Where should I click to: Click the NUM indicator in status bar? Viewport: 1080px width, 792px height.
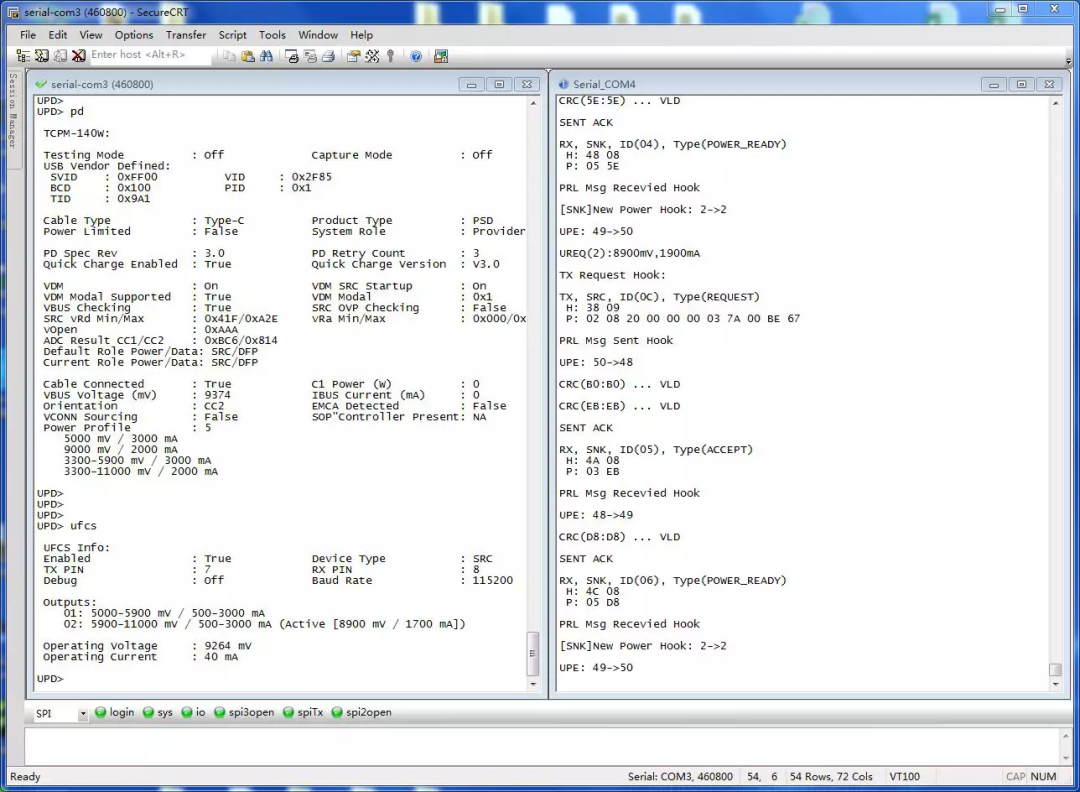coord(1043,776)
